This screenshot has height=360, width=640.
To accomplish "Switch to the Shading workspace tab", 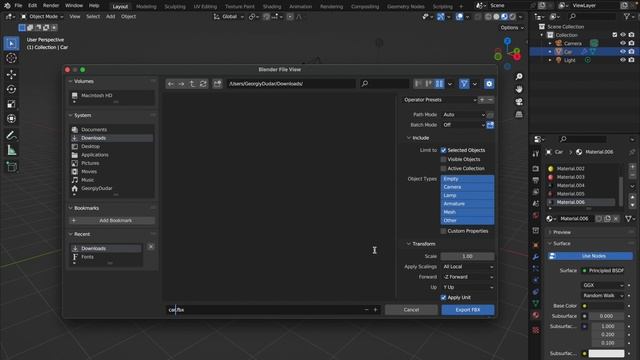I will 272,7.
